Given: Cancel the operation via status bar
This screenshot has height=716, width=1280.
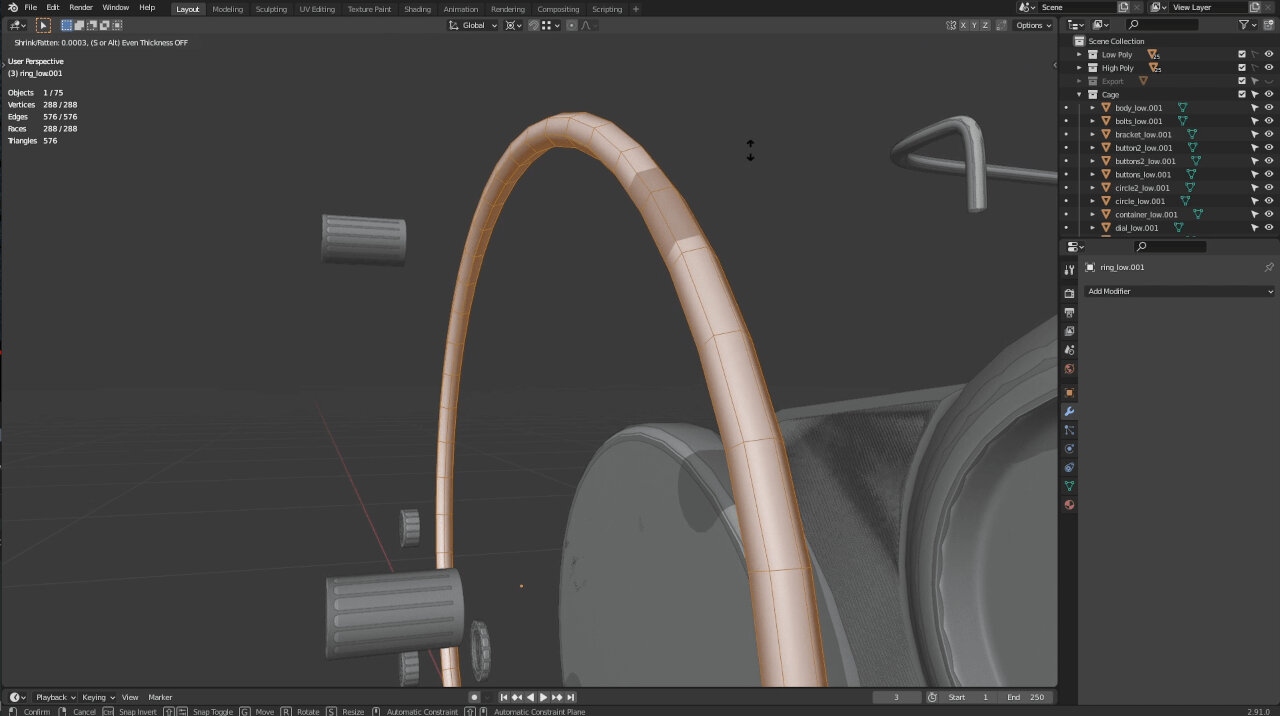Looking at the screenshot, I should [x=84, y=711].
